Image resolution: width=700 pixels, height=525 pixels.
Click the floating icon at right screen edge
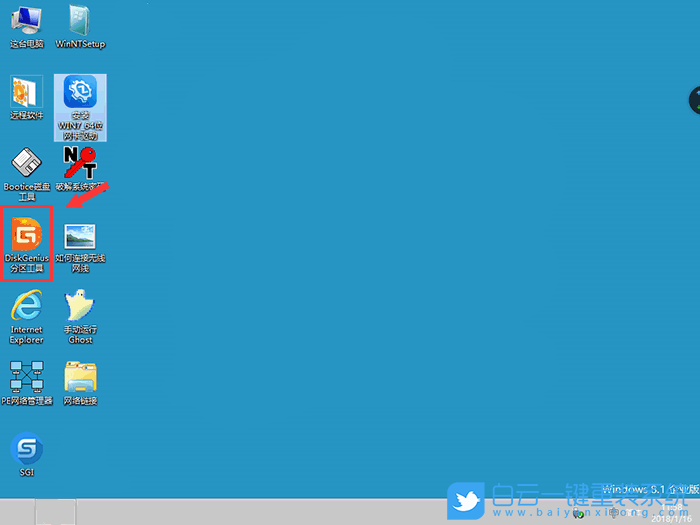coord(693,100)
